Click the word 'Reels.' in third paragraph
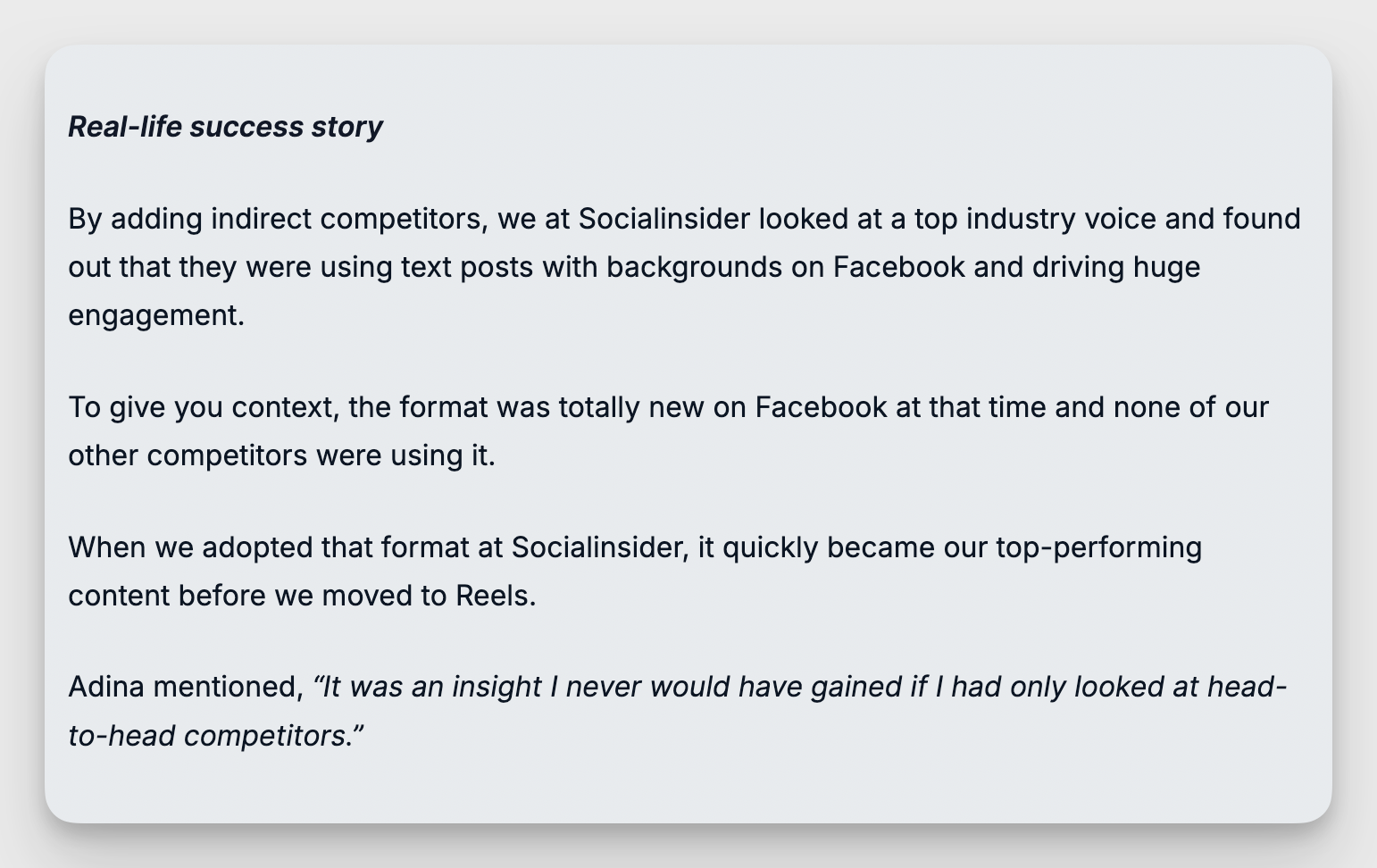 click(x=496, y=595)
